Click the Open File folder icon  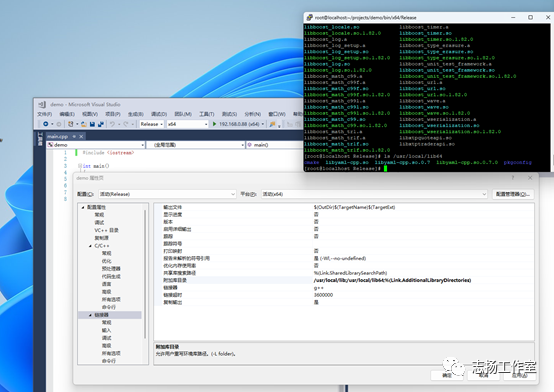(x=84, y=124)
